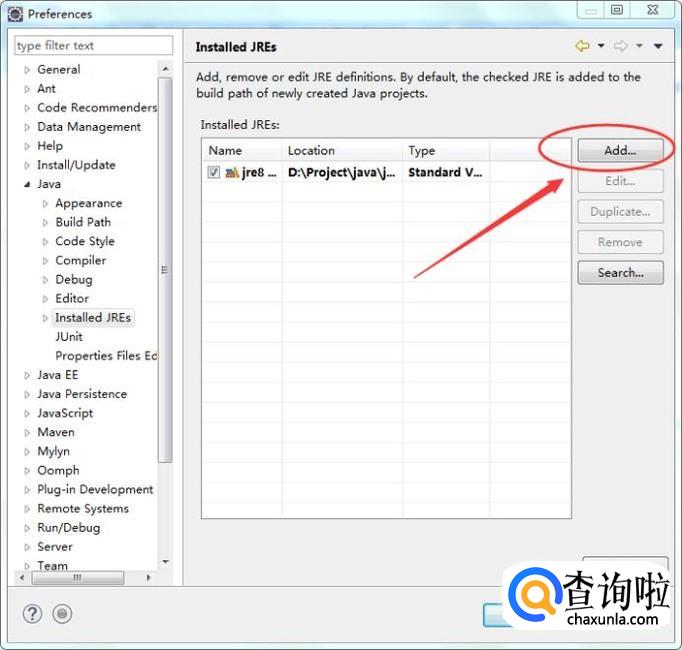The image size is (682, 650).
Task: Click the Name column header
Action: pyautogui.click(x=242, y=151)
